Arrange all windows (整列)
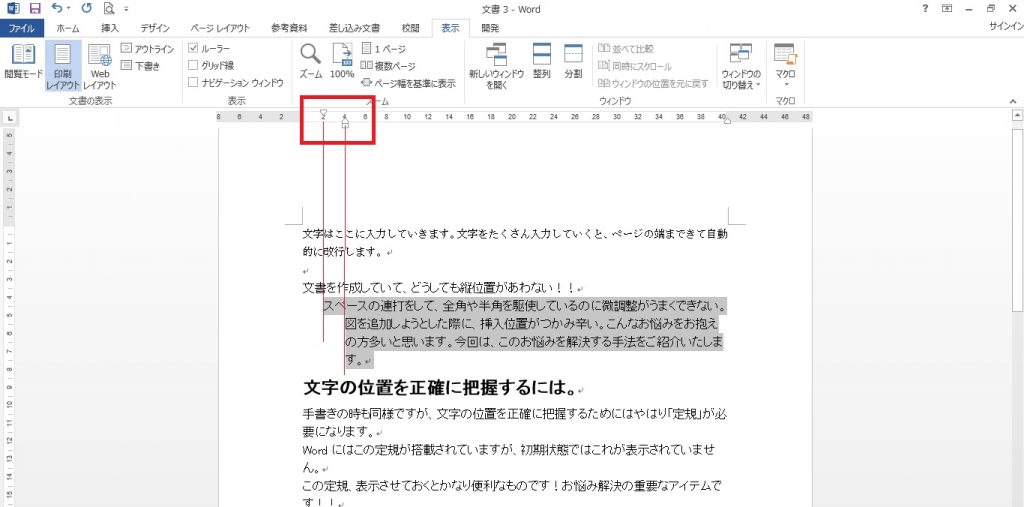This screenshot has width=1024, height=507. pyautogui.click(x=541, y=62)
